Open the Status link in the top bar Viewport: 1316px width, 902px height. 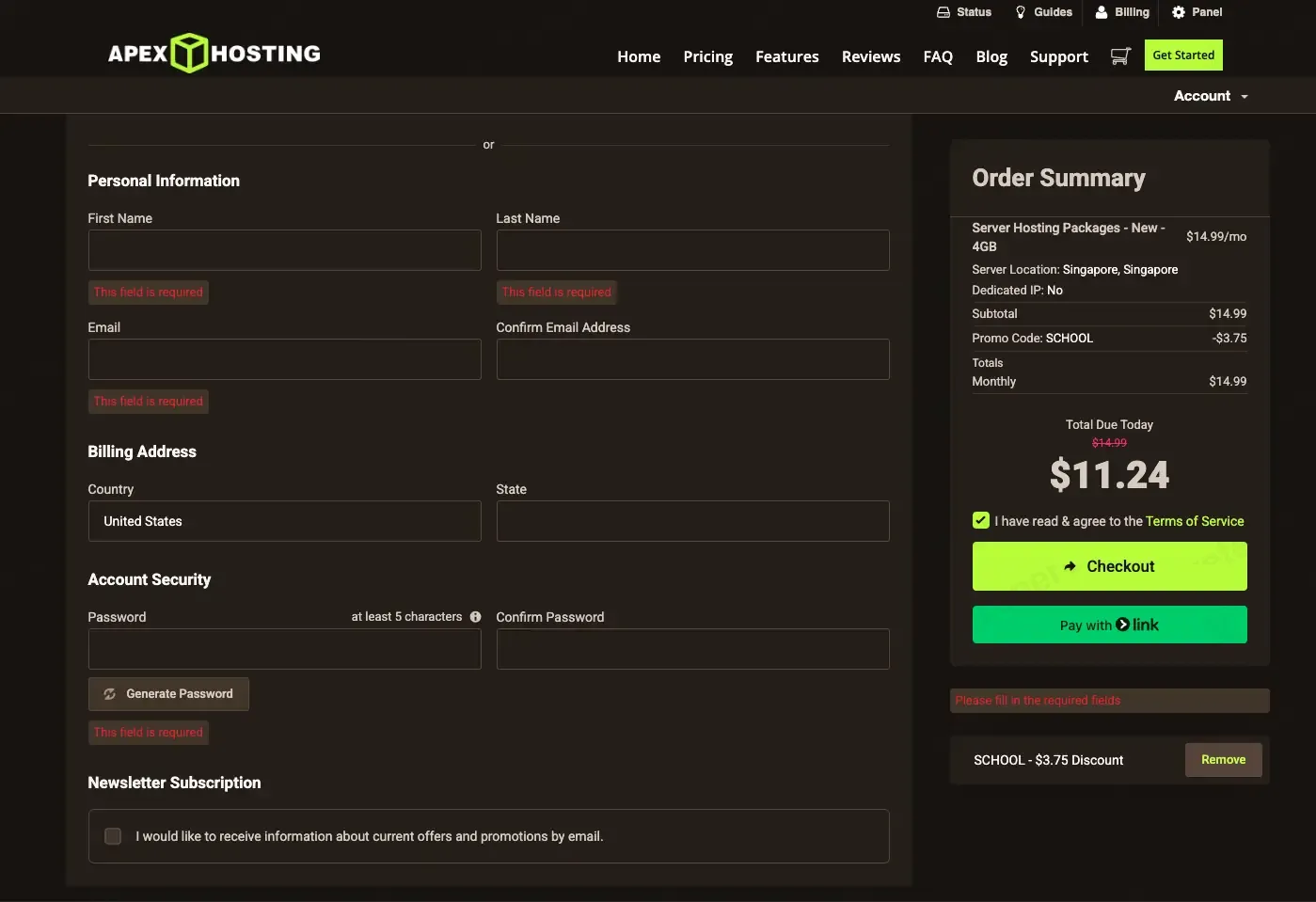point(964,12)
